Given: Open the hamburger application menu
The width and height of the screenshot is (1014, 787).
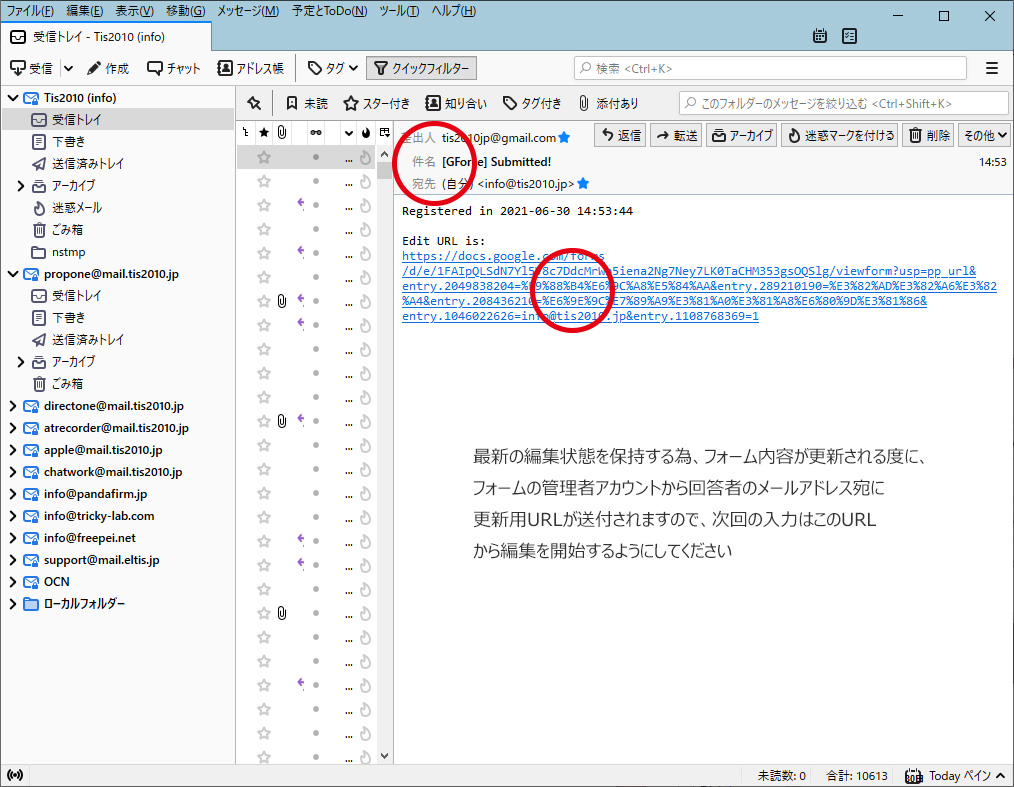Looking at the screenshot, I should pyautogui.click(x=991, y=68).
